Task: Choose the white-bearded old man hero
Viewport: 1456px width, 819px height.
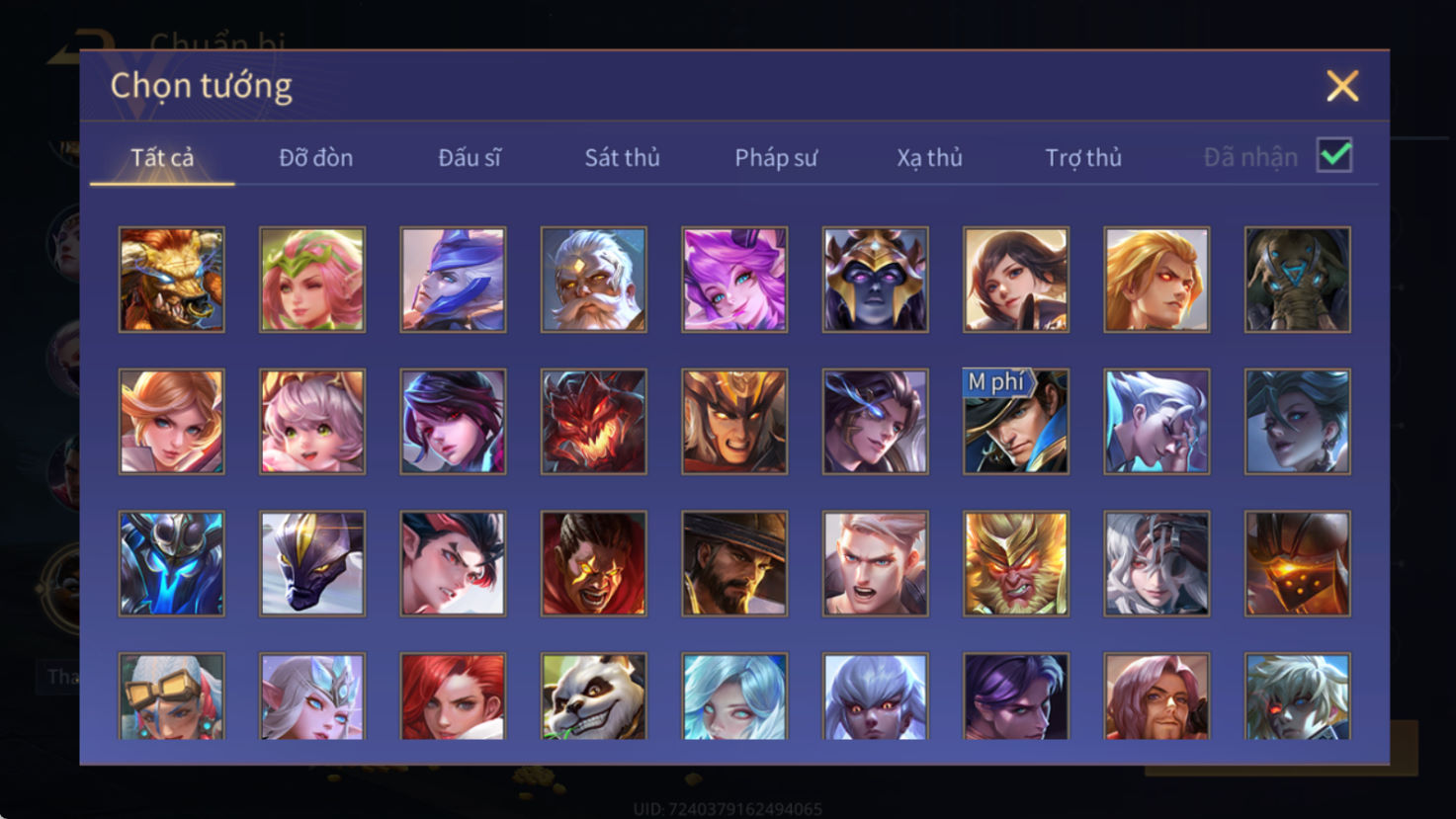Action: 594,280
